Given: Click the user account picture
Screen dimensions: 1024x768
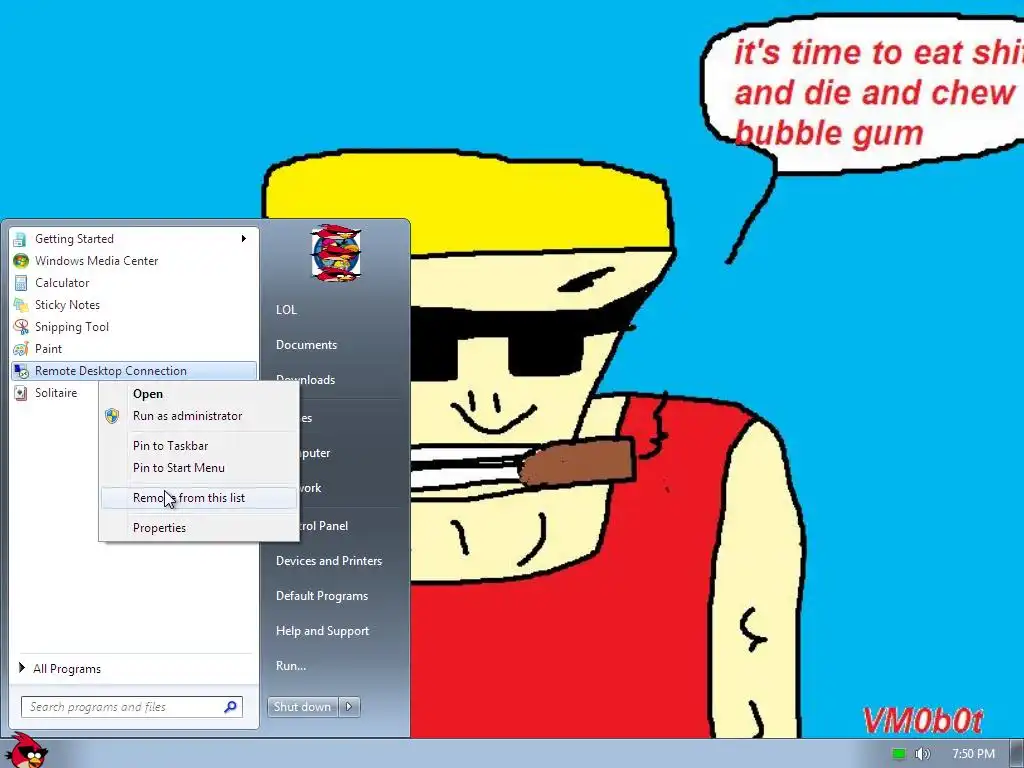Looking at the screenshot, I should pos(336,253).
